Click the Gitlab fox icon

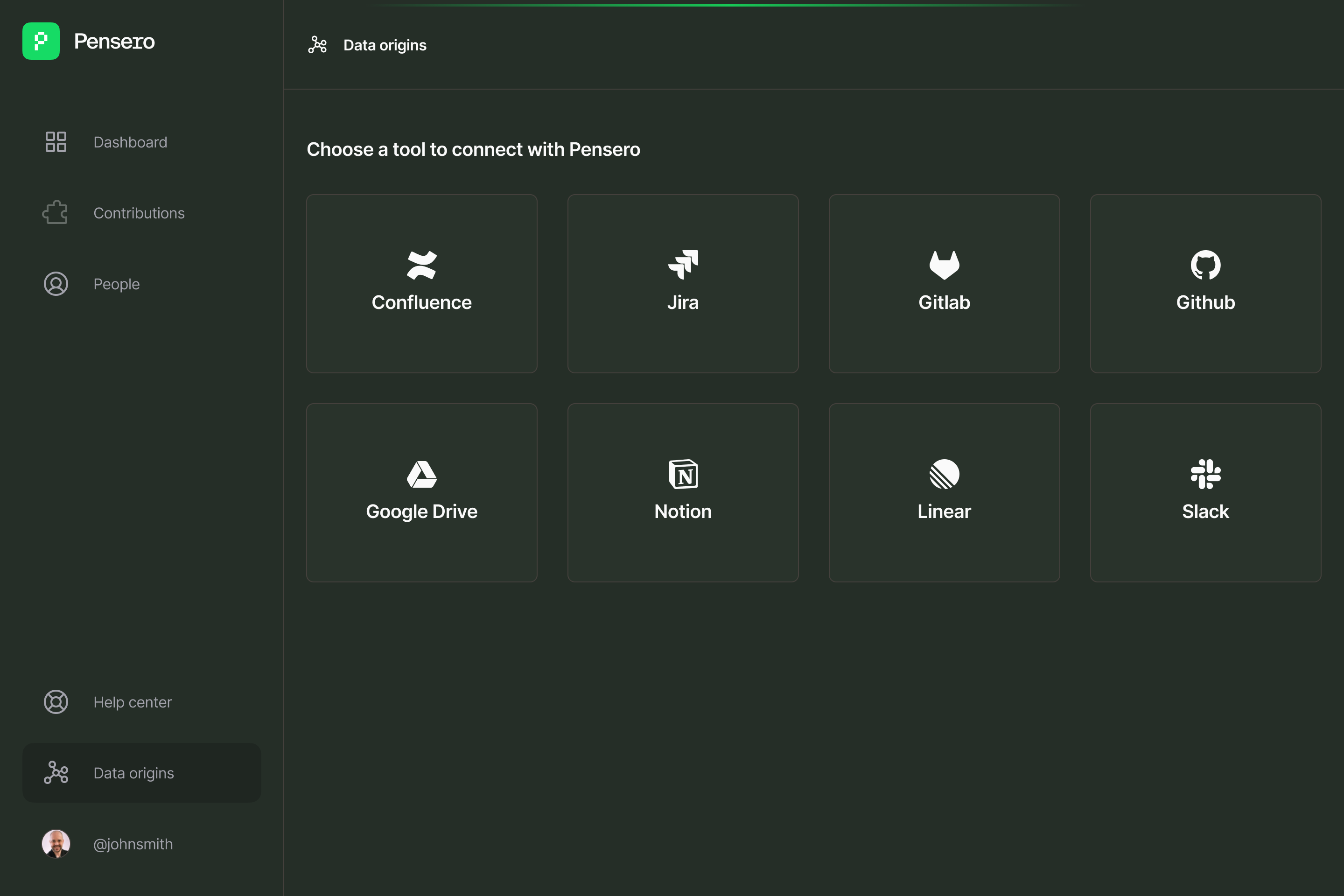click(944, 265)
